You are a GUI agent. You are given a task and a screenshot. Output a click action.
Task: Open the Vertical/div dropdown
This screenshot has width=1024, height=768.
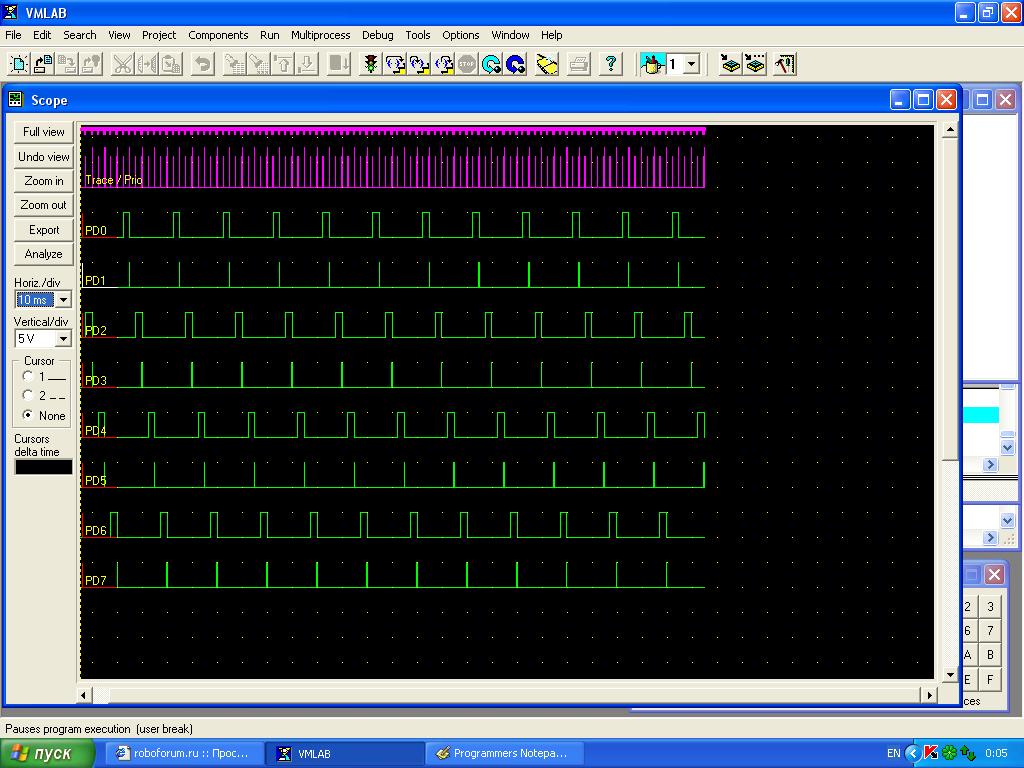click(x=63, y=339)
